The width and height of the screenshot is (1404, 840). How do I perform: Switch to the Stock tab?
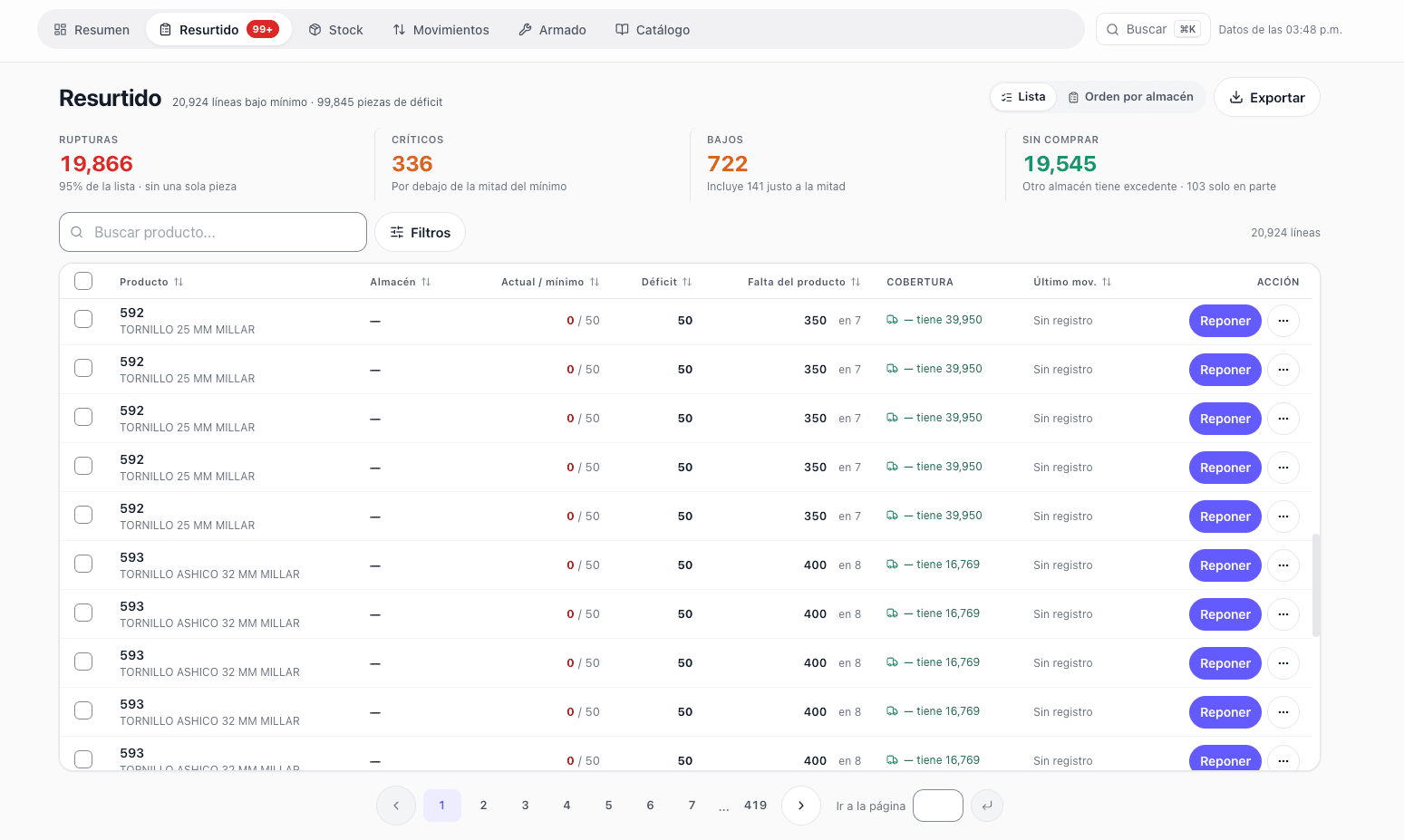[335, 30]
